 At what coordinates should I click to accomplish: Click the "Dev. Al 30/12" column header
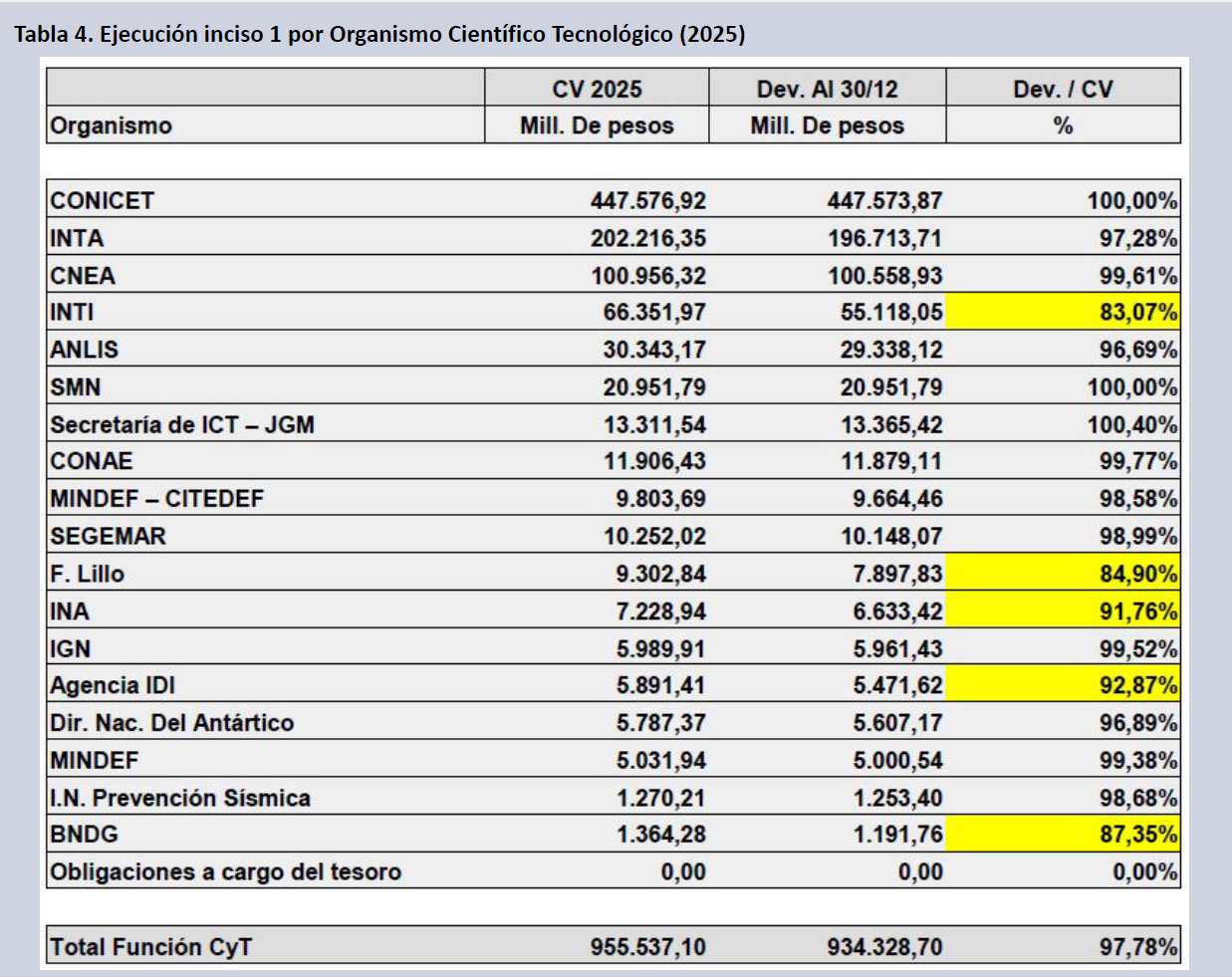point(827,89)
